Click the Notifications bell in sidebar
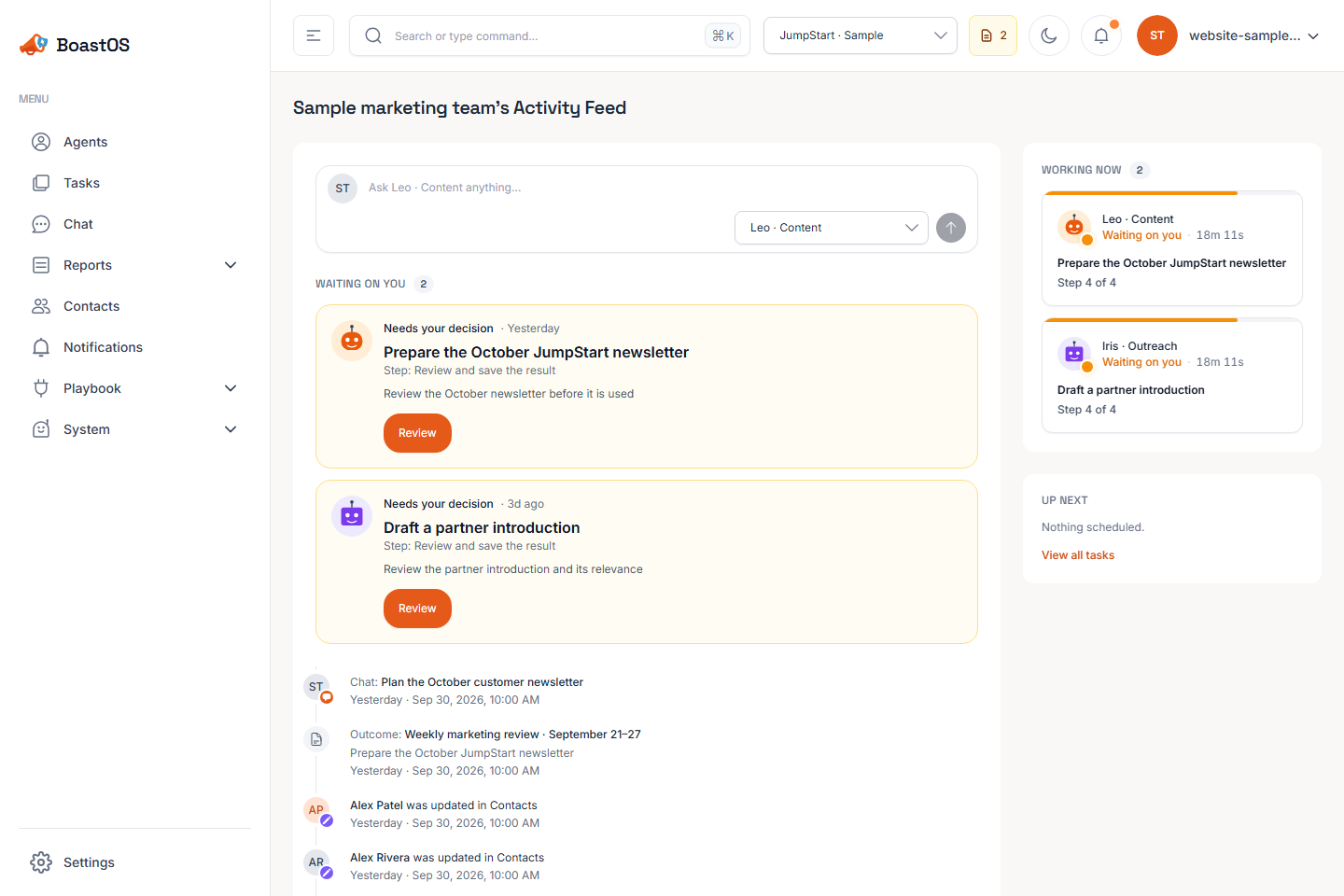 tap(41, 347)
